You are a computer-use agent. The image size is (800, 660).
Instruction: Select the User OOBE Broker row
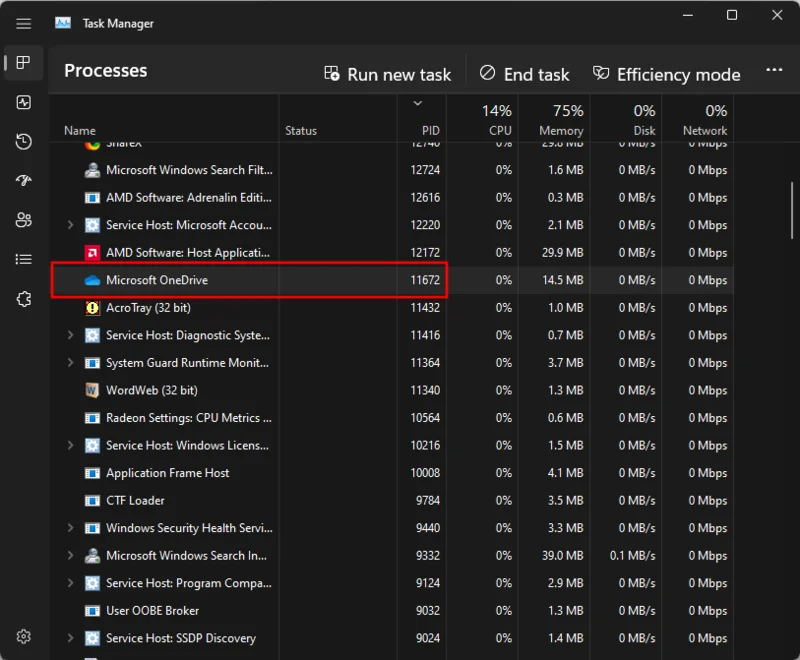[392, 611]
